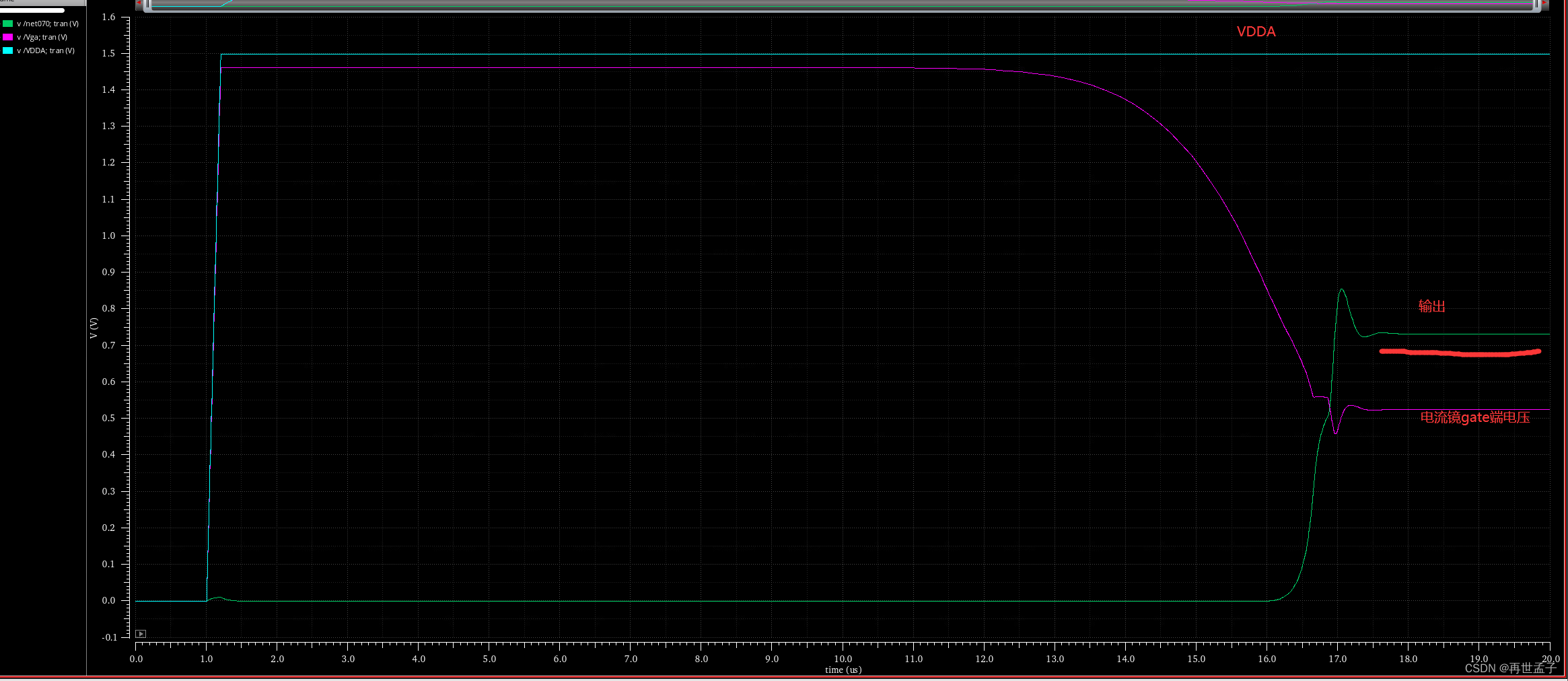Click the 'V (V)' y-axis label

[94, 328]
